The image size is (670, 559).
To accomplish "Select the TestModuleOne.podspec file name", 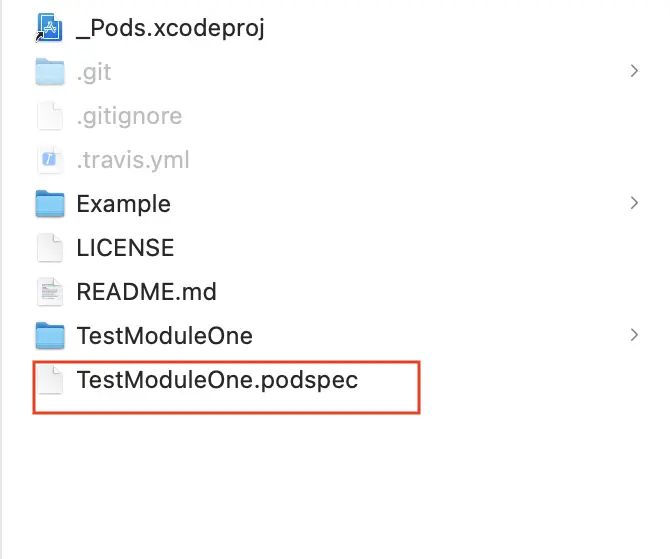I will click(x=217, y=380).
